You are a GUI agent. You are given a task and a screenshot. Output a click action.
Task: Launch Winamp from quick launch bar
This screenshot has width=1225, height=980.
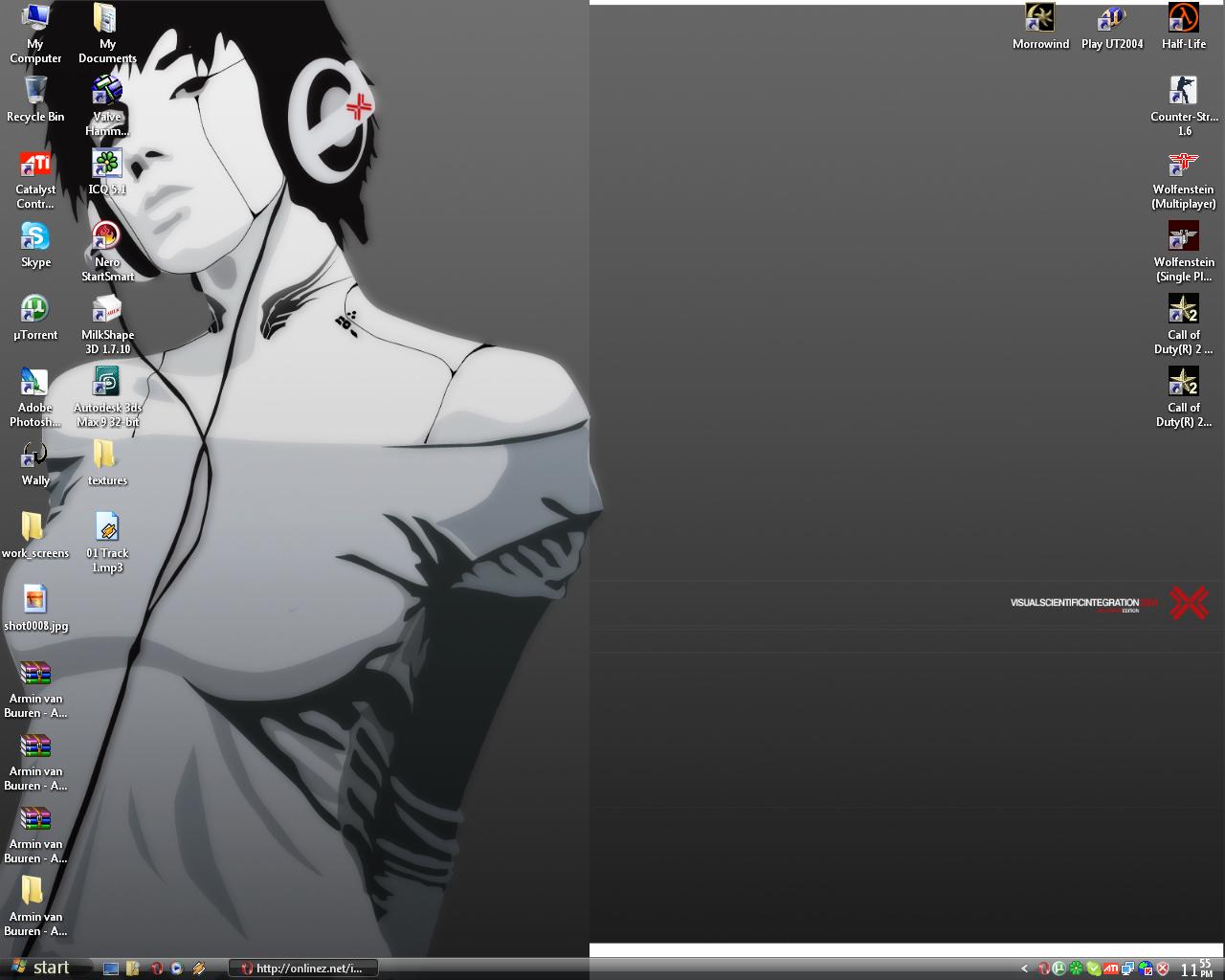point(199,969)
